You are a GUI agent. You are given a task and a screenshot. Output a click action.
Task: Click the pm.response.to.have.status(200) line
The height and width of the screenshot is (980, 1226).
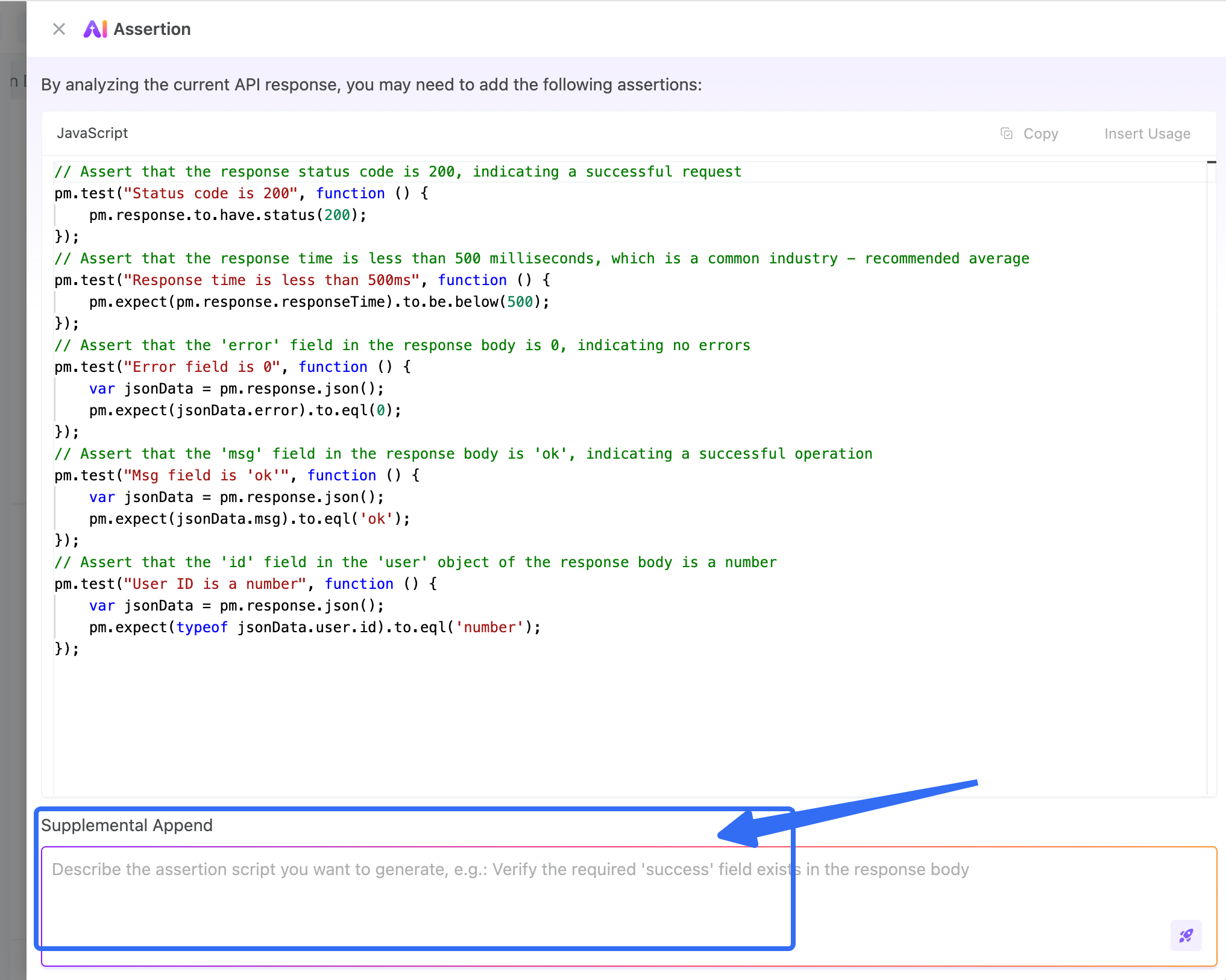tap(228, 215)
